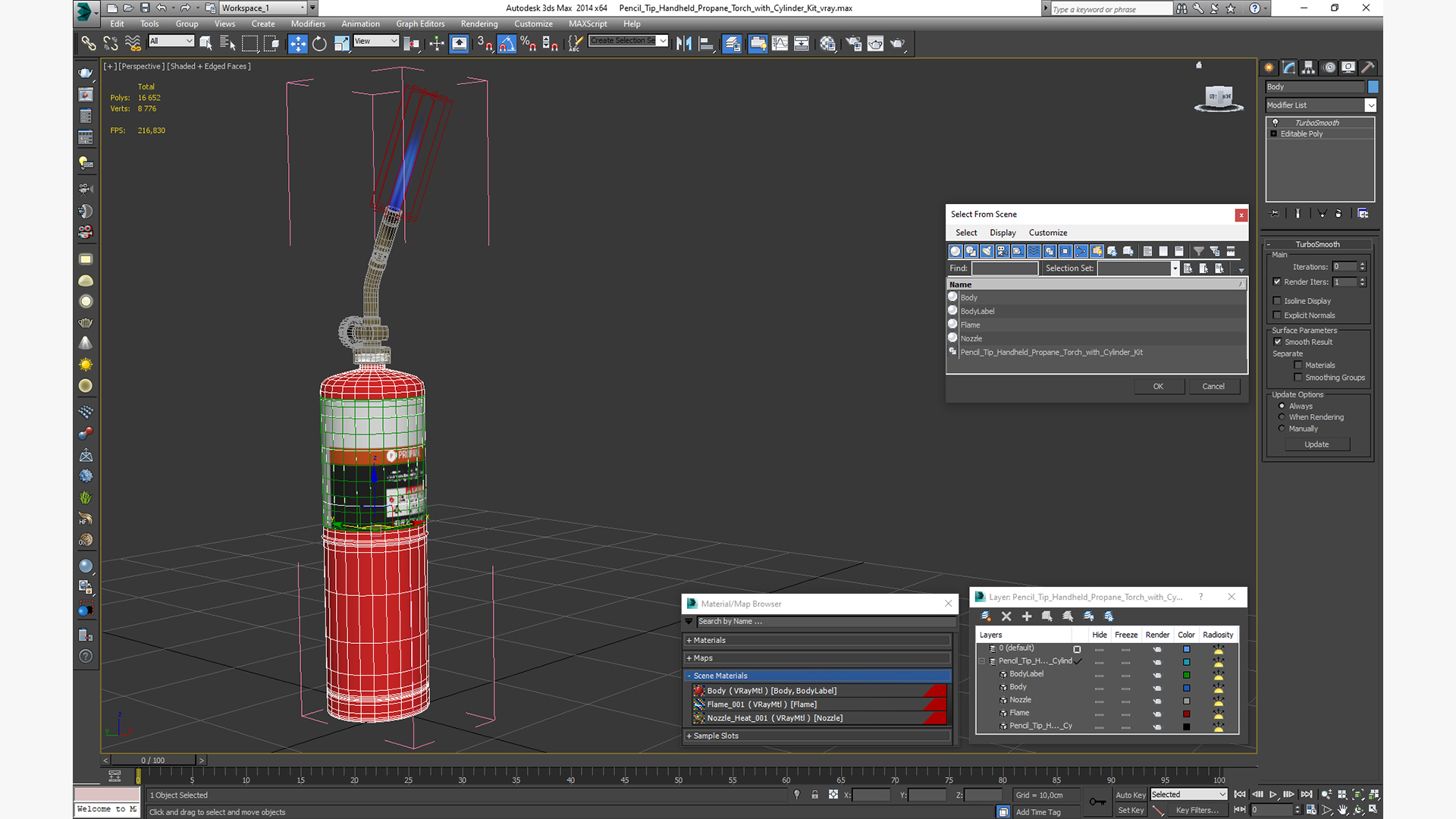This screenshot has height=819, width=1456.
Task: Open Key Filters dialog button
Action: (1197, 810)
